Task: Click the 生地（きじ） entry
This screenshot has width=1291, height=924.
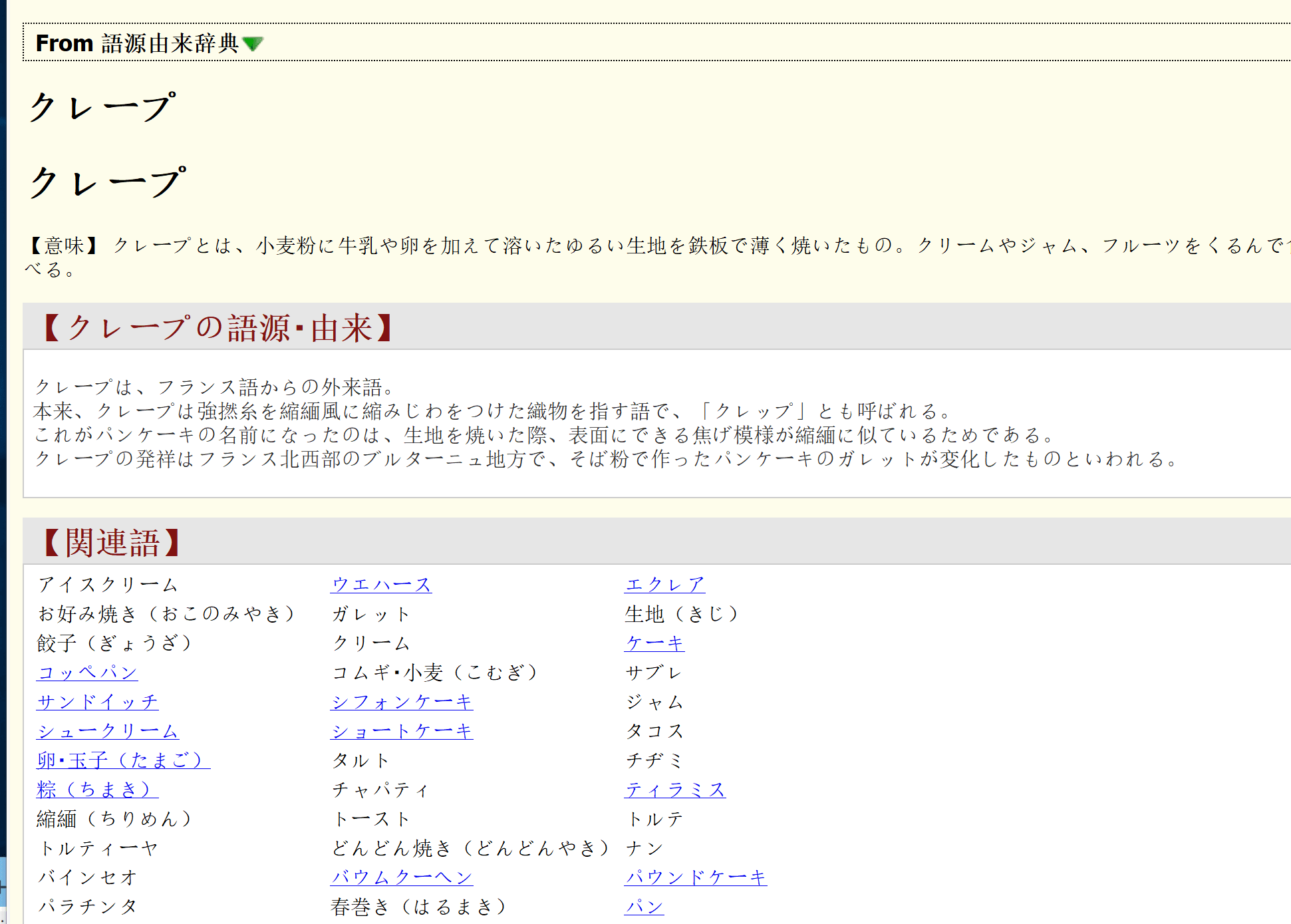Action: click(682, 614)
